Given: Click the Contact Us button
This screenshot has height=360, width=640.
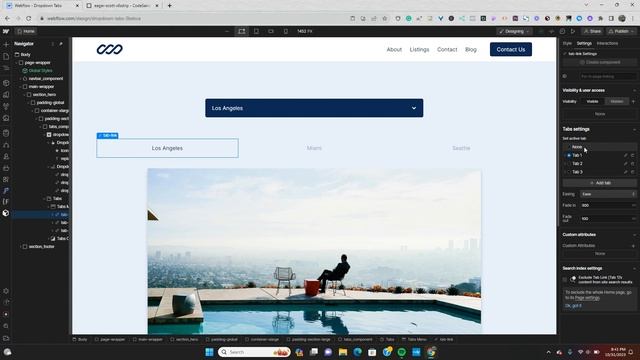Looking at the screenshot, I should tap(511, 49).
